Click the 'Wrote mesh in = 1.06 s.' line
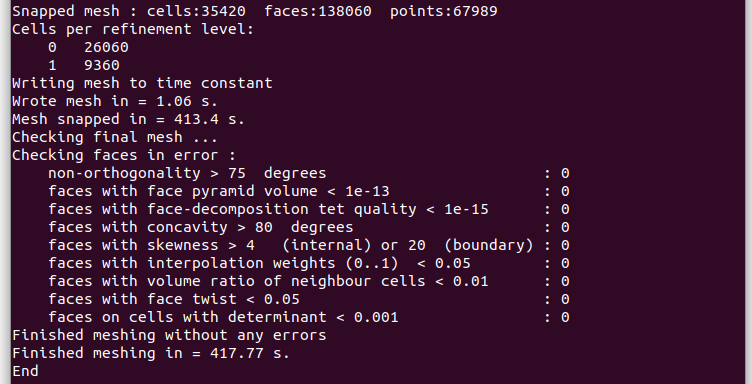Screen dimensions: 752x384 coord(115,101)
